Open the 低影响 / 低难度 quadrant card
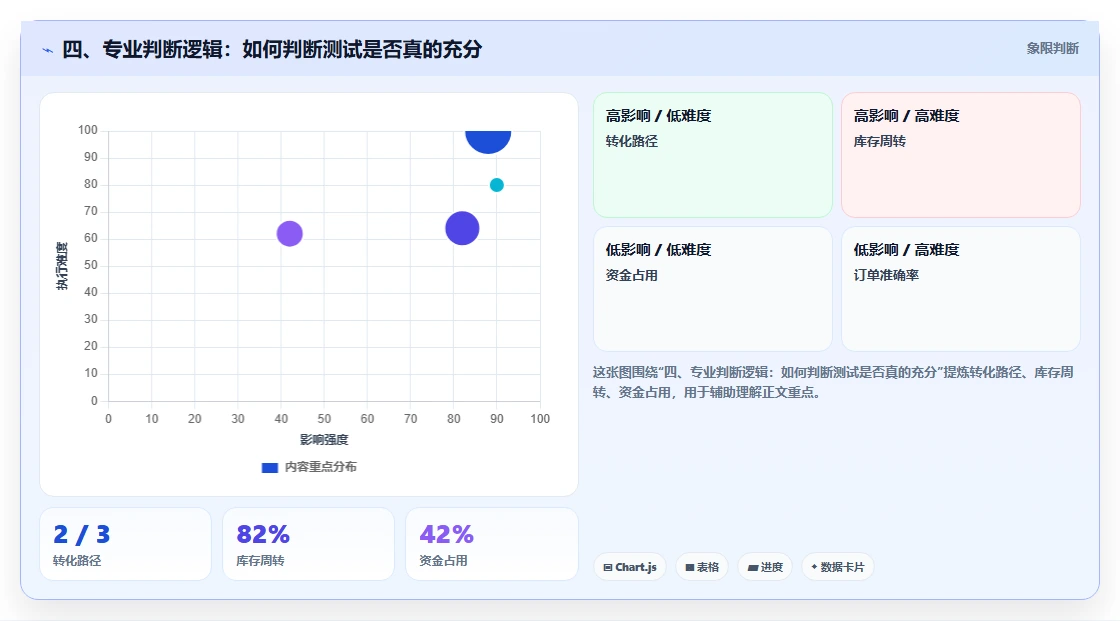 click(713, 289)
